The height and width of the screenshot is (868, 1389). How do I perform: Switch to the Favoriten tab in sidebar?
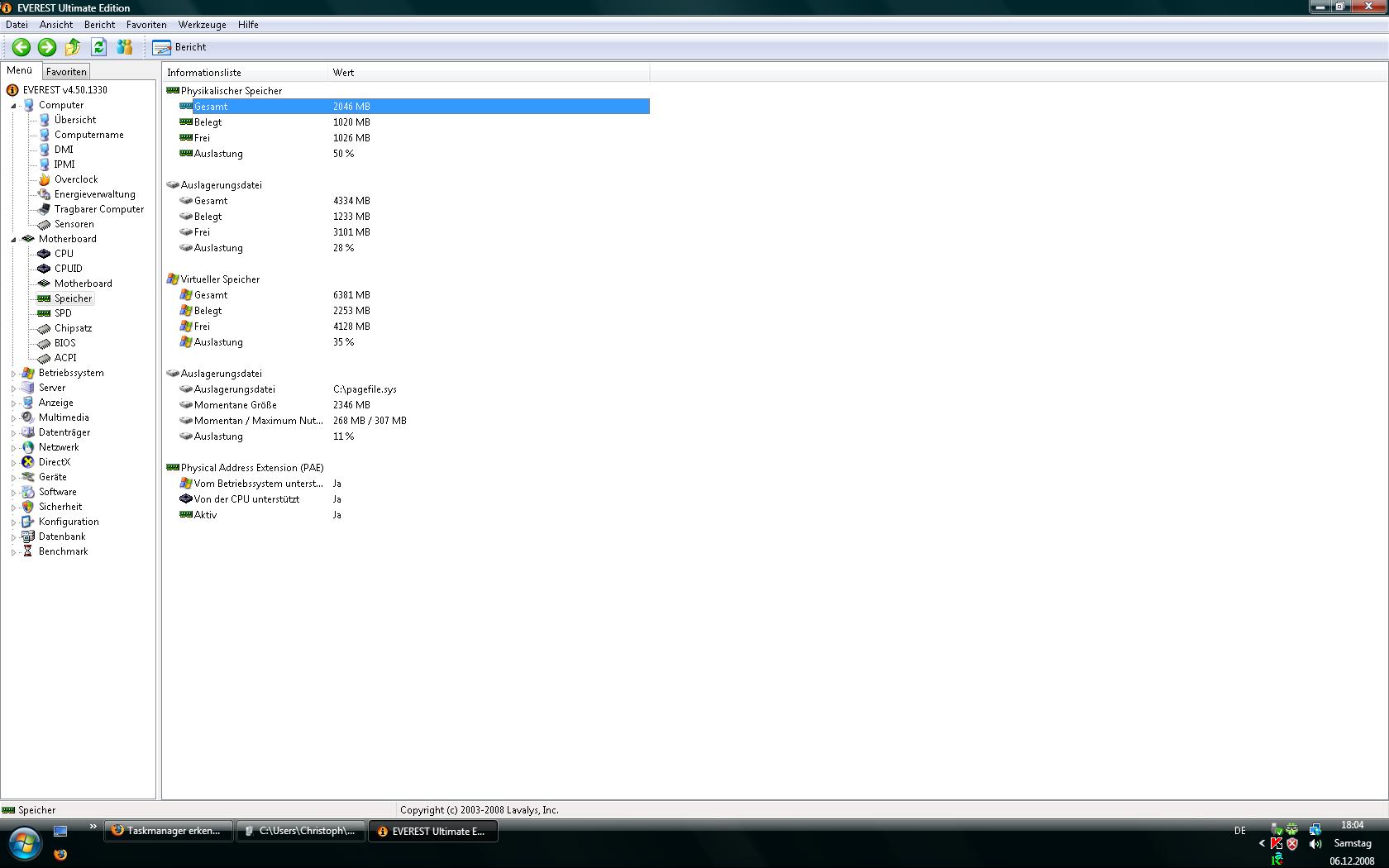tap(66, 72)
